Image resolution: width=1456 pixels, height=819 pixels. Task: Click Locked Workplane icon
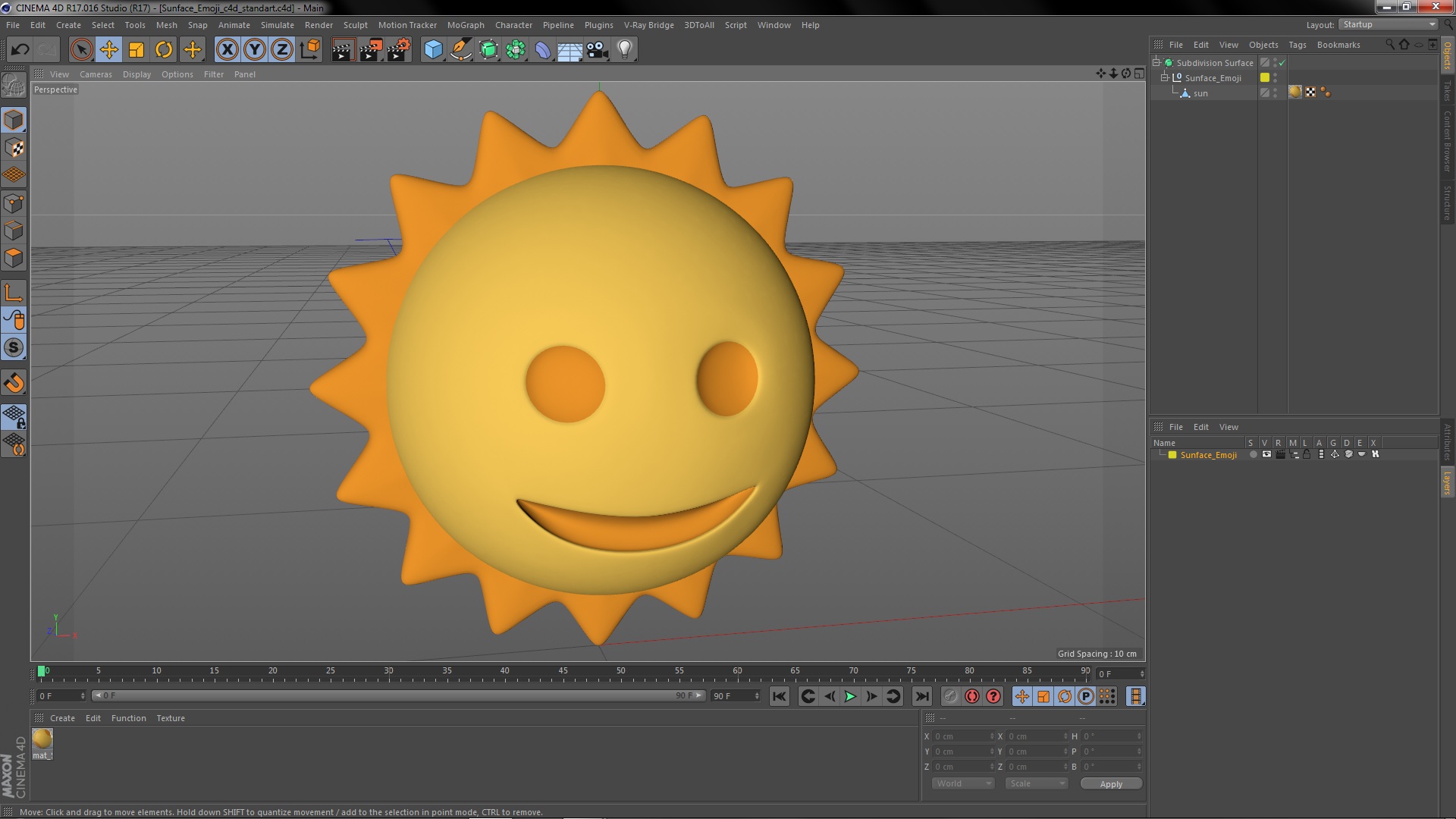(x=14, y=416)
